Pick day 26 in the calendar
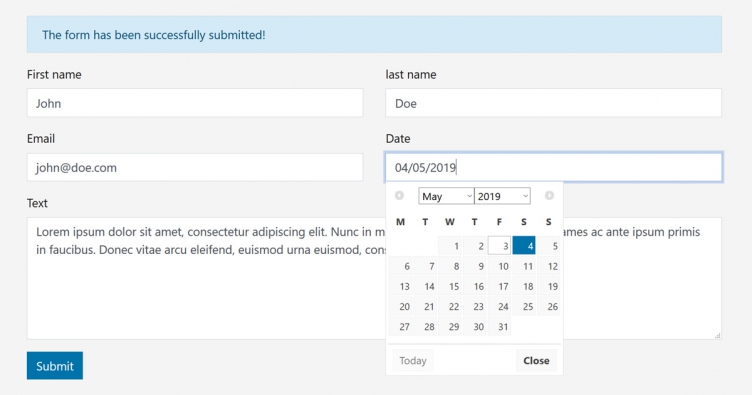This screenshot has width=752, height=395. tap(549, 306)
